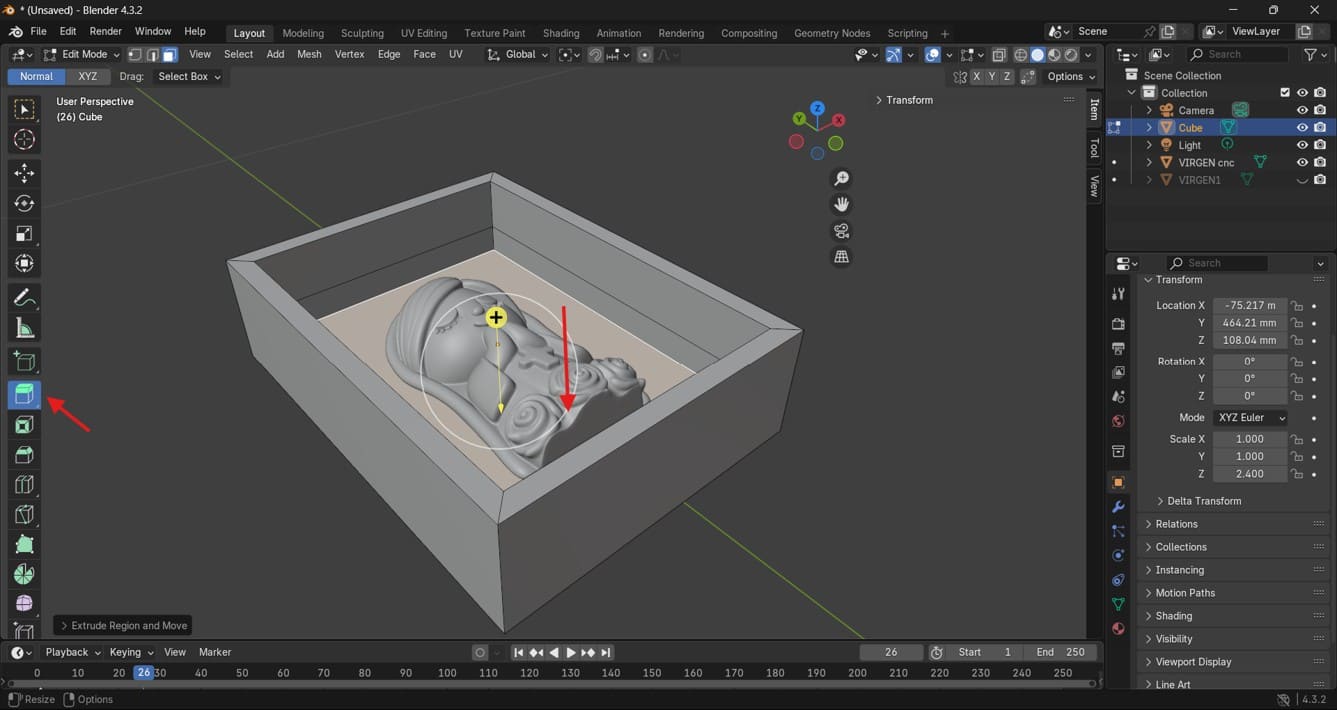The height and width of the screenshot is (710, 1337).
Task: Click the hand pan view gizmo
Action: pyautogui.click(x=842, y=204)
